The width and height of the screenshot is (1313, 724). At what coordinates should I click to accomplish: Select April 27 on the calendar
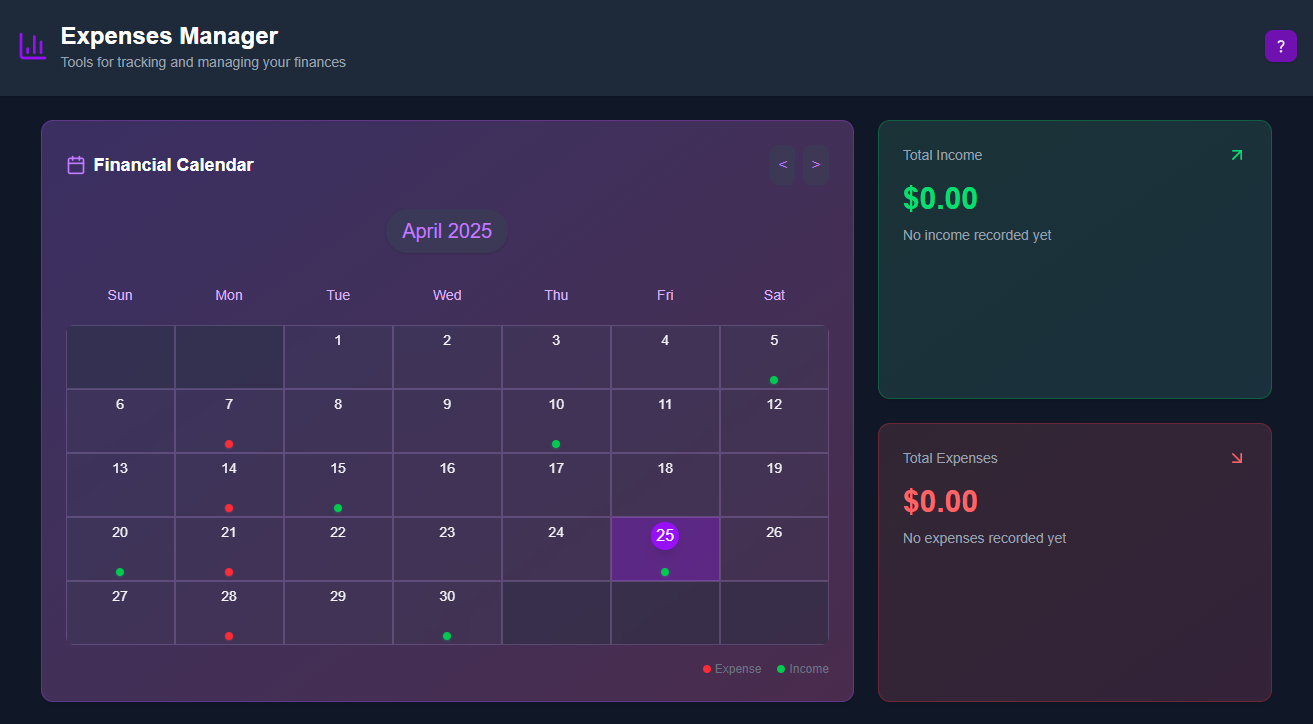[120, 613]
